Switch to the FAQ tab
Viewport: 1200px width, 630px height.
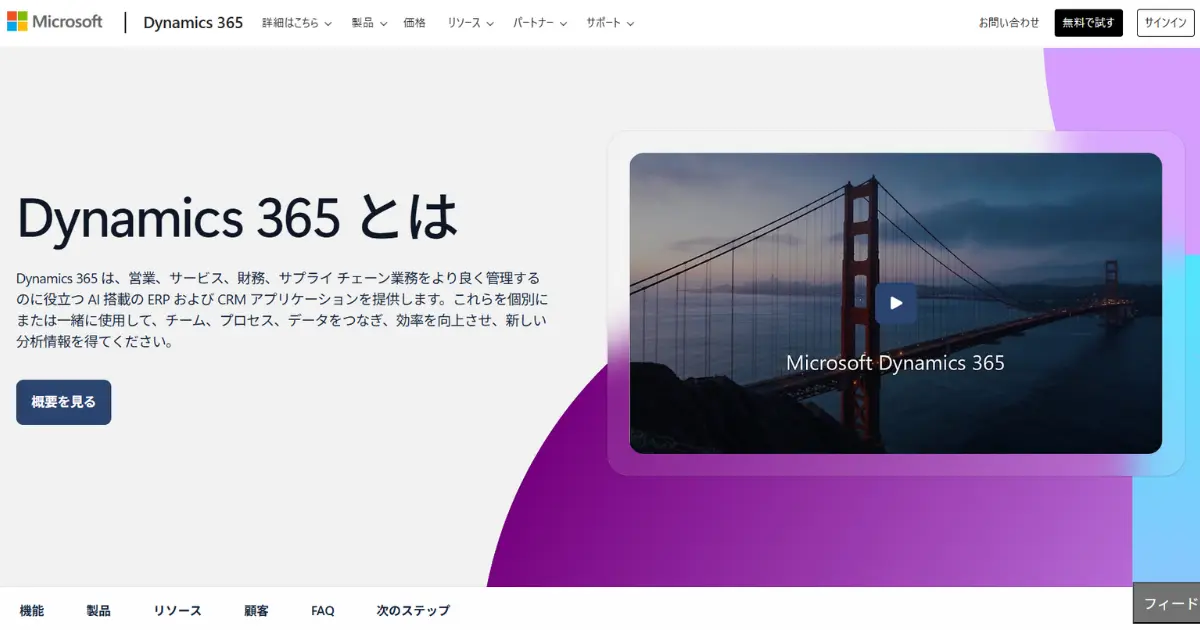point(322,610)
